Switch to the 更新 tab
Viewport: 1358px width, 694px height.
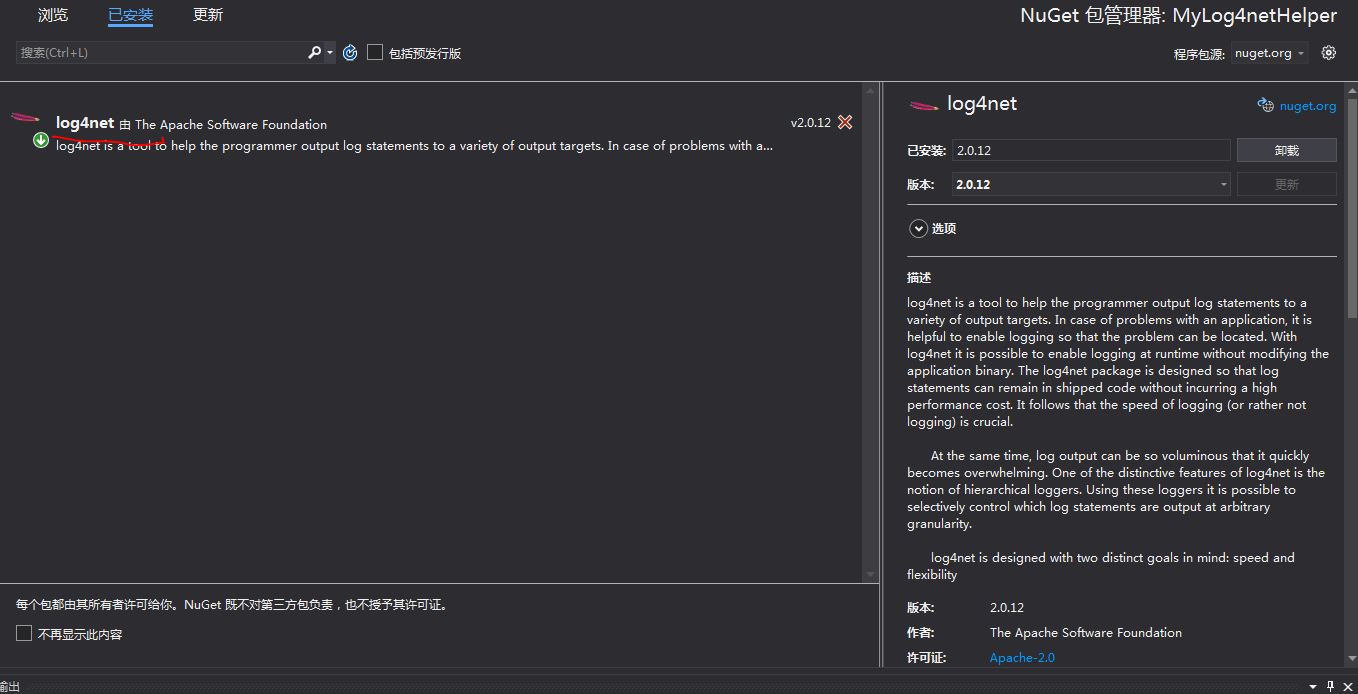click(x=207, y=15)
